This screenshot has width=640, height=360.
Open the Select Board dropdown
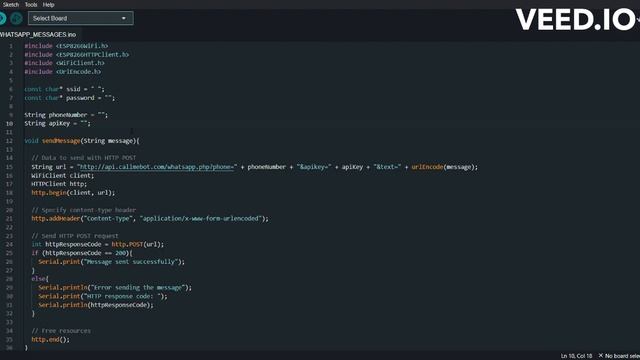(x=80, y=18)
